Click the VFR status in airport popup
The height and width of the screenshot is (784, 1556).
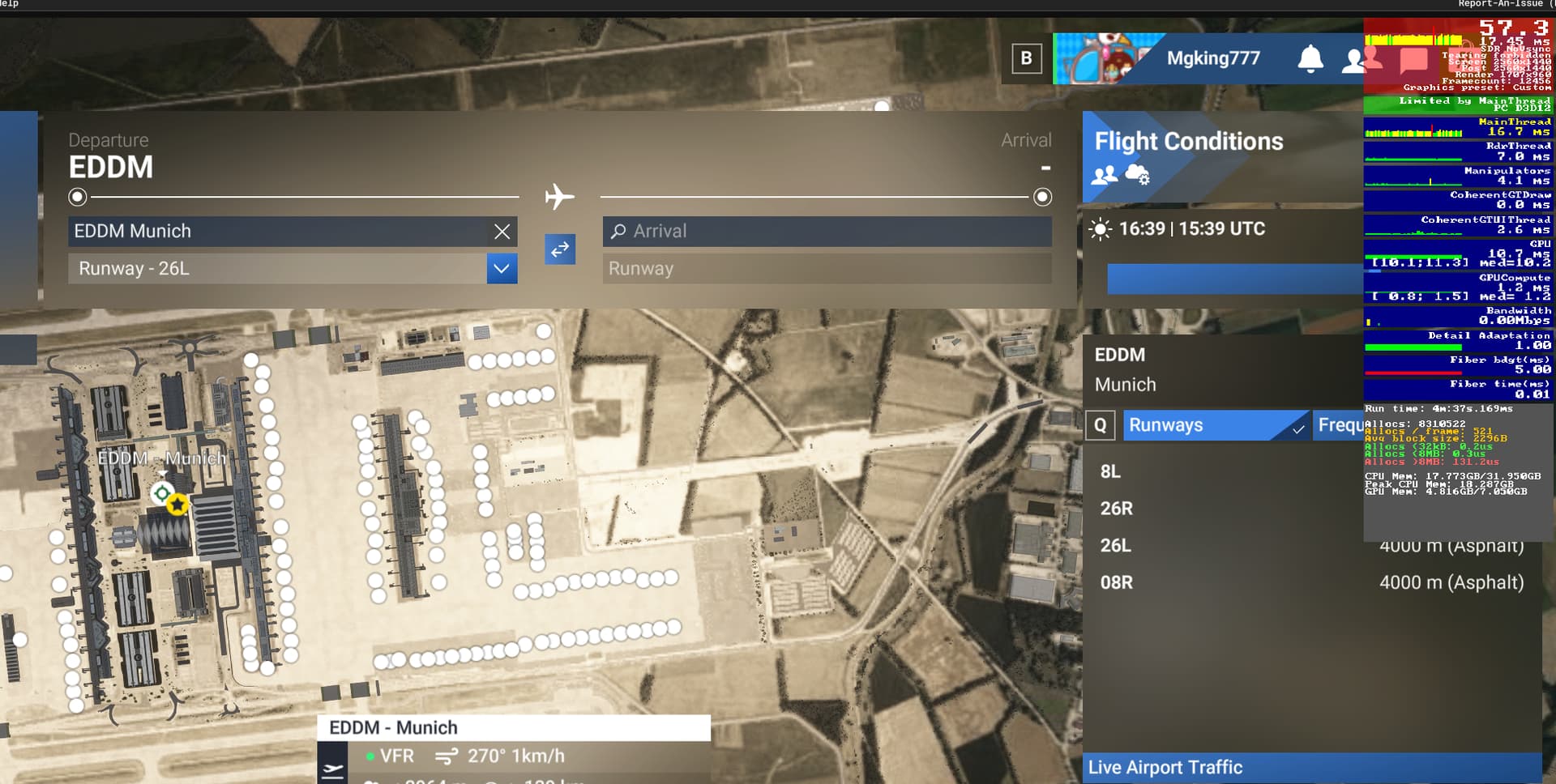[x=390, y=756]
